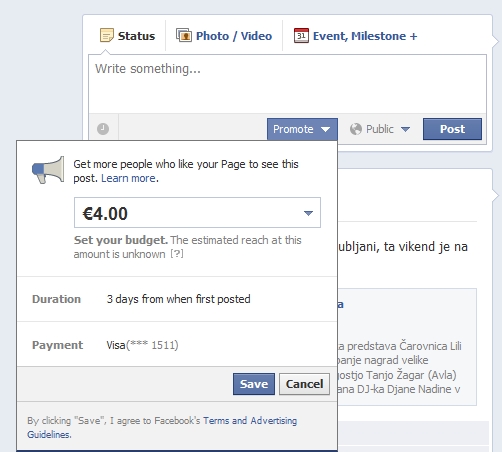This screenshot has height=452, width=502.
Task: Switch to the Photo / Video tab
Action: [x=224, y=36]
